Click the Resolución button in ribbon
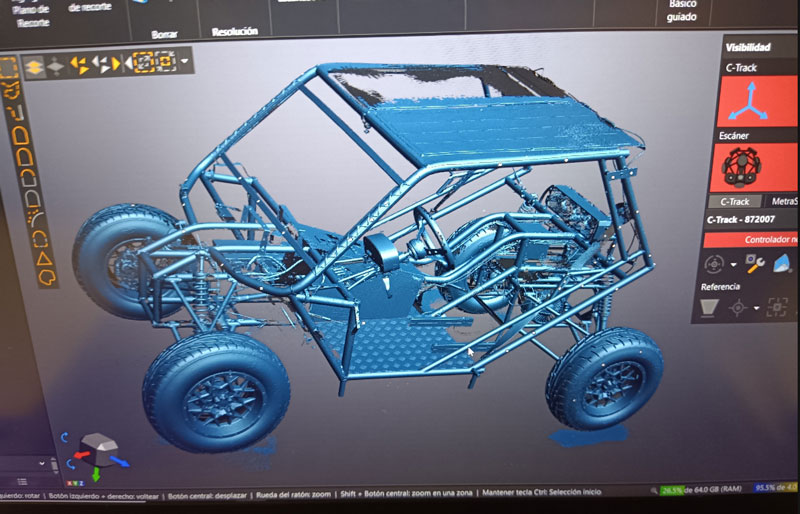The width and height of the screenshot is (800, 514). click(235, 31)
